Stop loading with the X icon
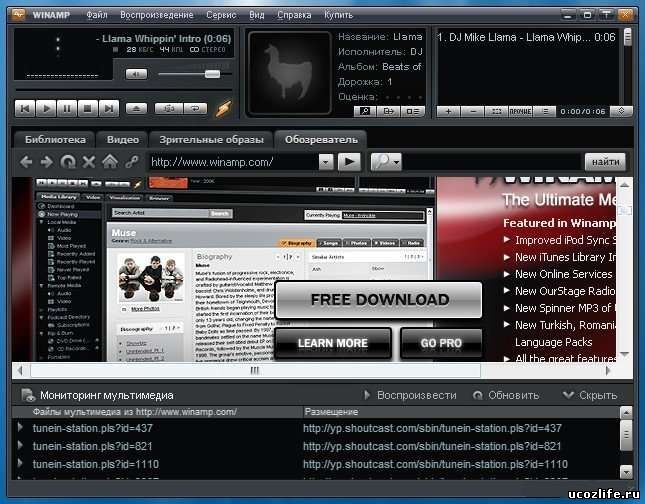 click(89, 162)
